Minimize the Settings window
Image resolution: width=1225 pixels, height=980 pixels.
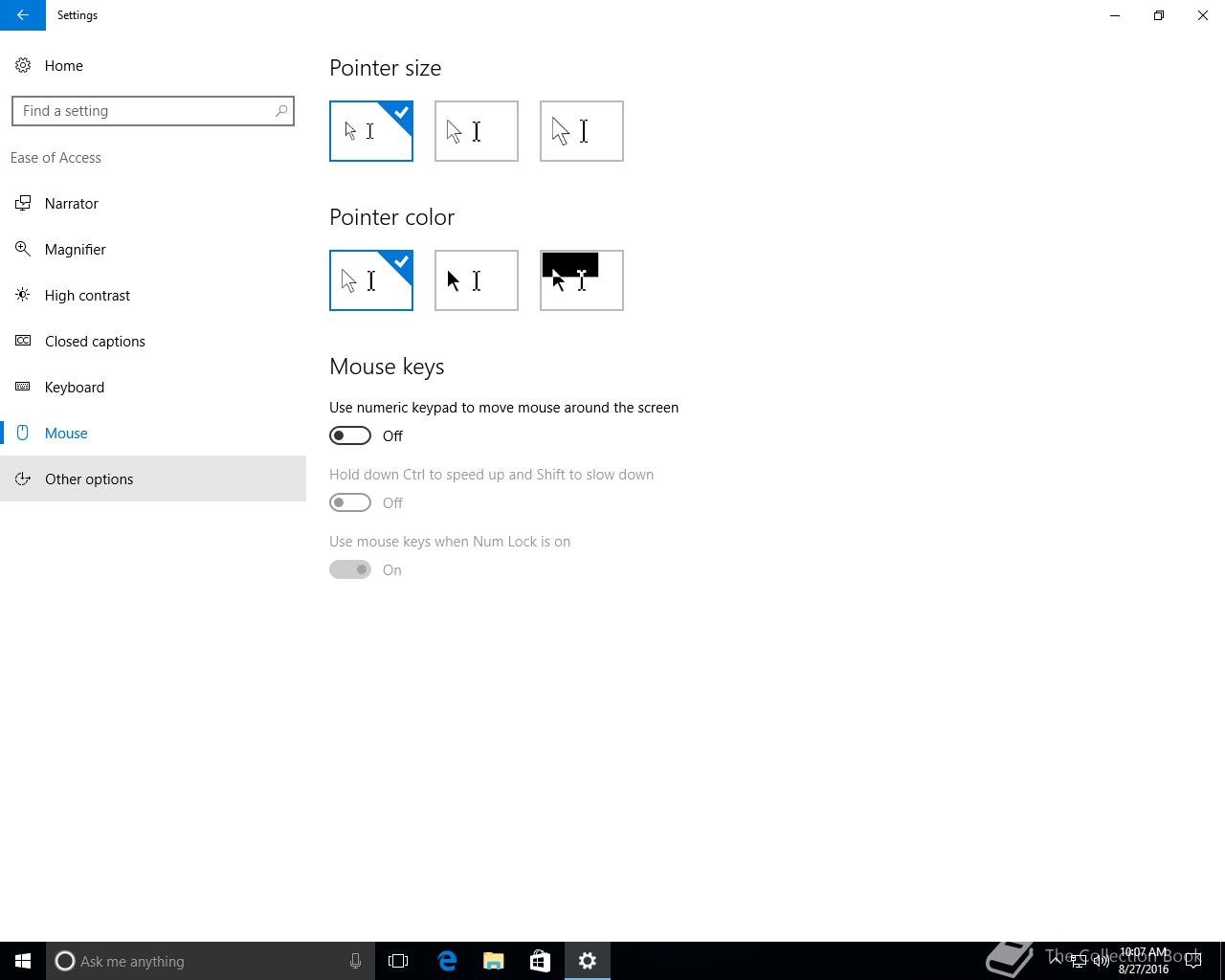[1115, 15]
